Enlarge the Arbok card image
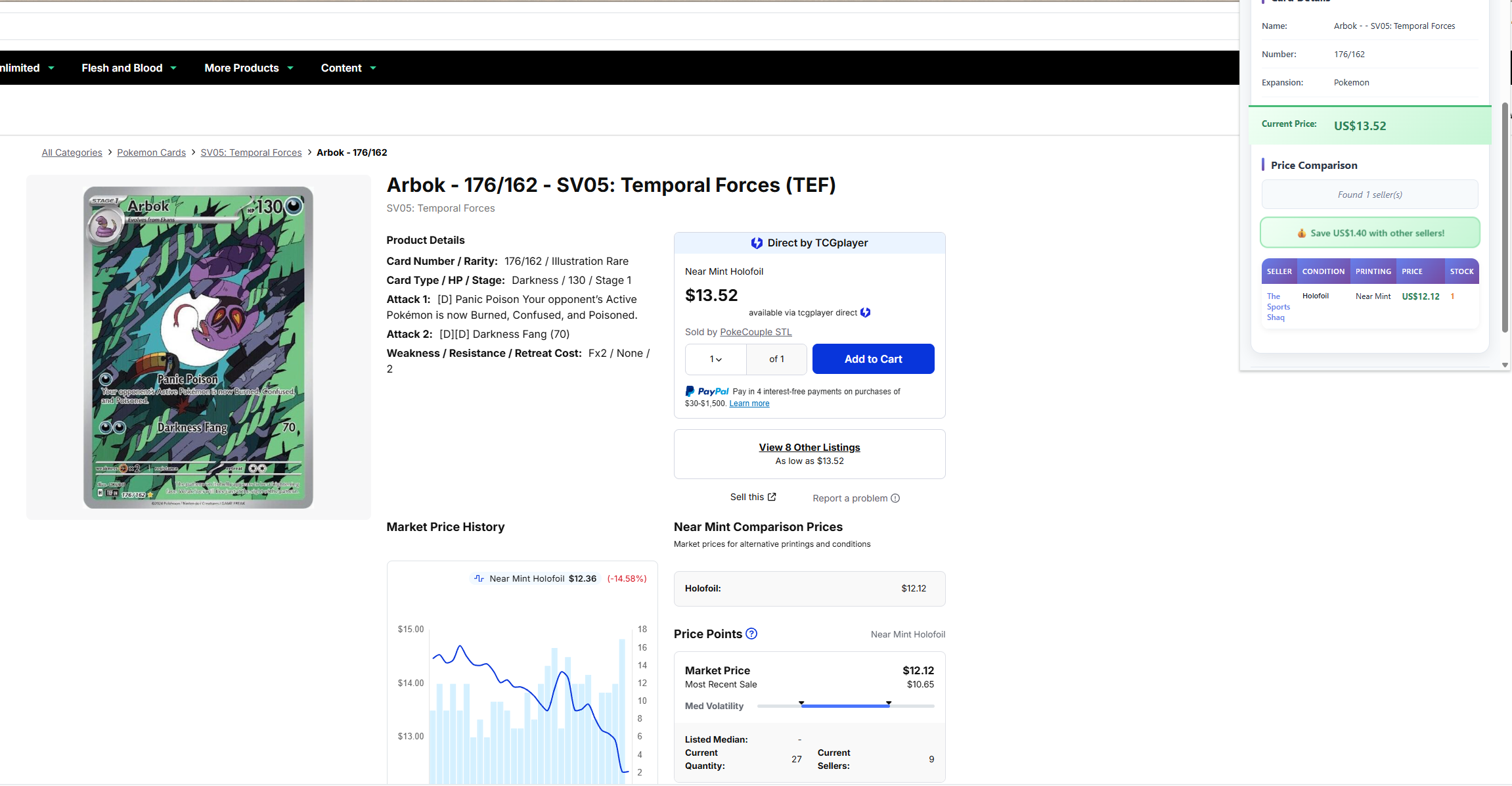Viewport: 1512px width, 786px height. pyautogui.click(x=198, y=347)
